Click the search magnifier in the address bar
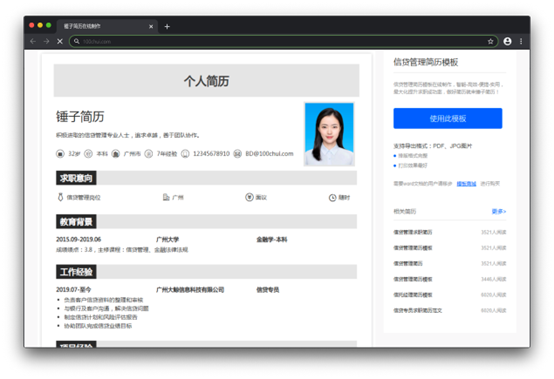Screen dimensions: 554x379 pos(77,41)
